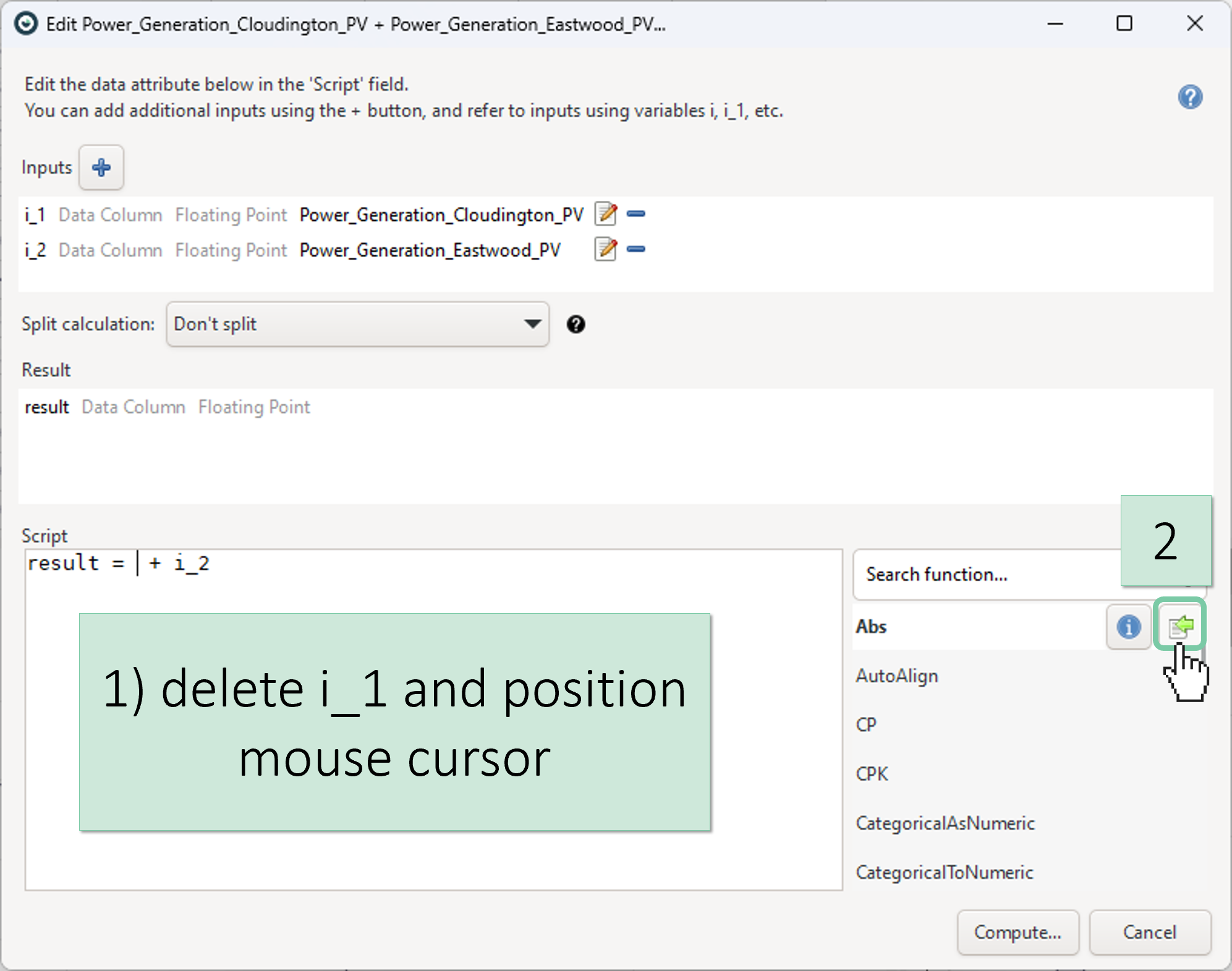1232x971 pixels.
Task: Click the application icon in title bar
Action: [26, 24]
